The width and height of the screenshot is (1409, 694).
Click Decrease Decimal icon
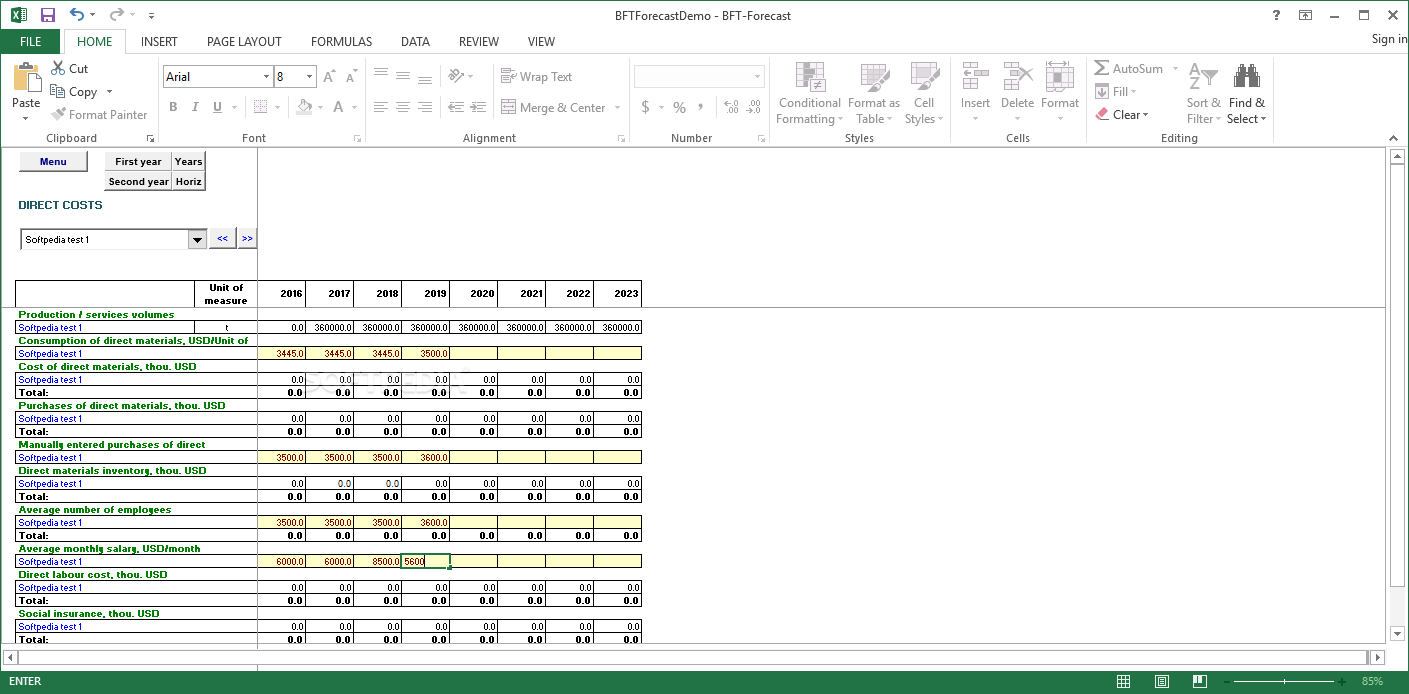click(x=754, y=107)
